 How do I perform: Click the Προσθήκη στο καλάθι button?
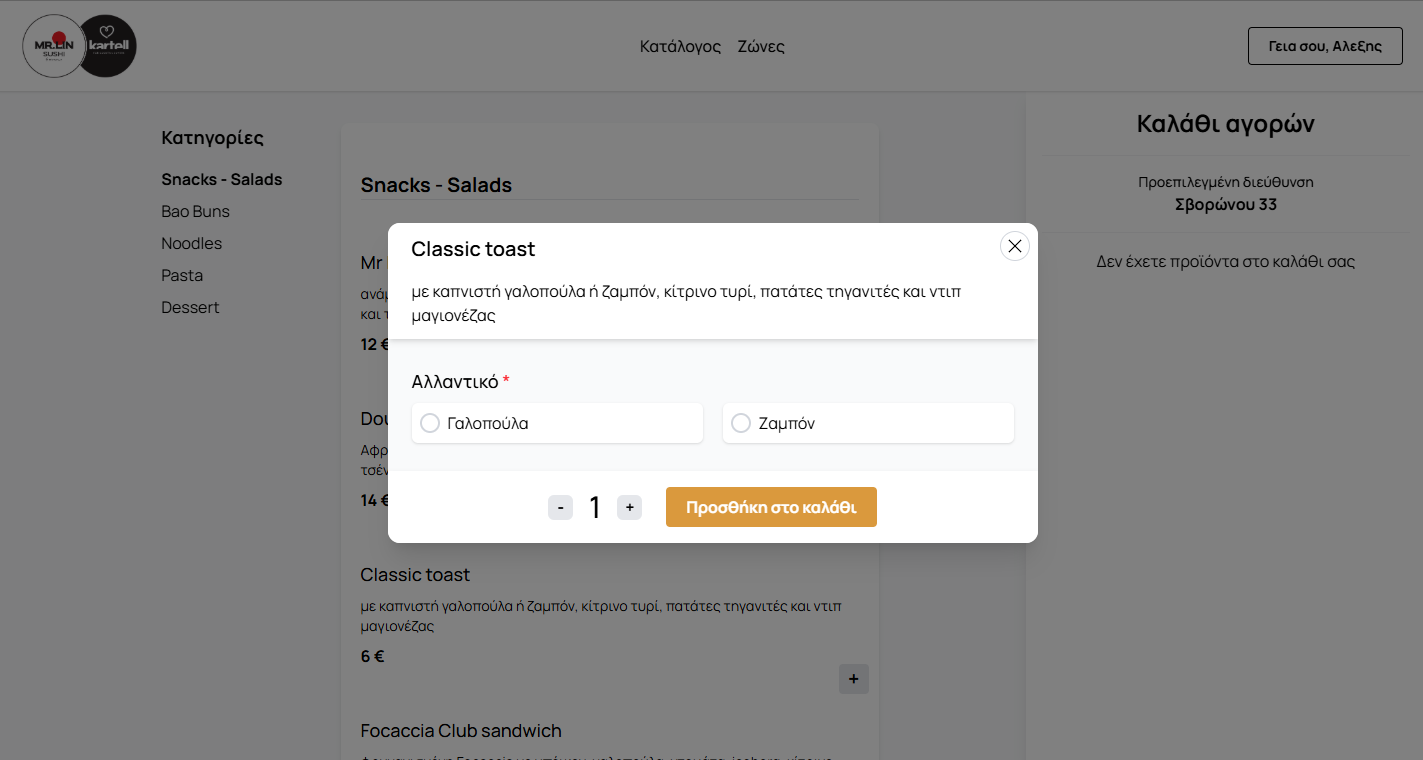[x=771, y=507]
